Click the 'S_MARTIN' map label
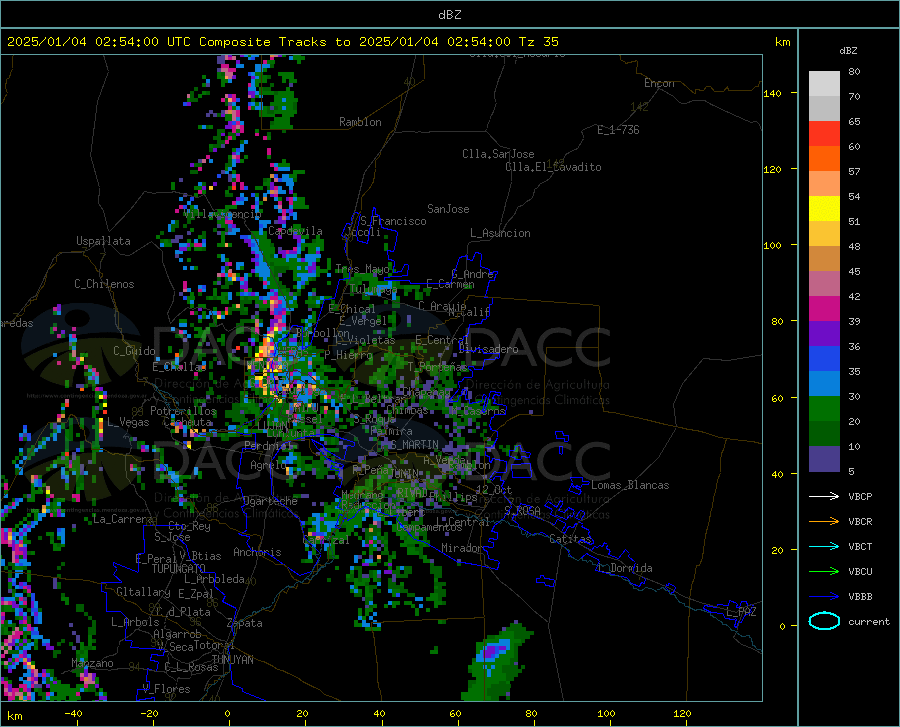 pyautogui.click(x=415, y=445)
